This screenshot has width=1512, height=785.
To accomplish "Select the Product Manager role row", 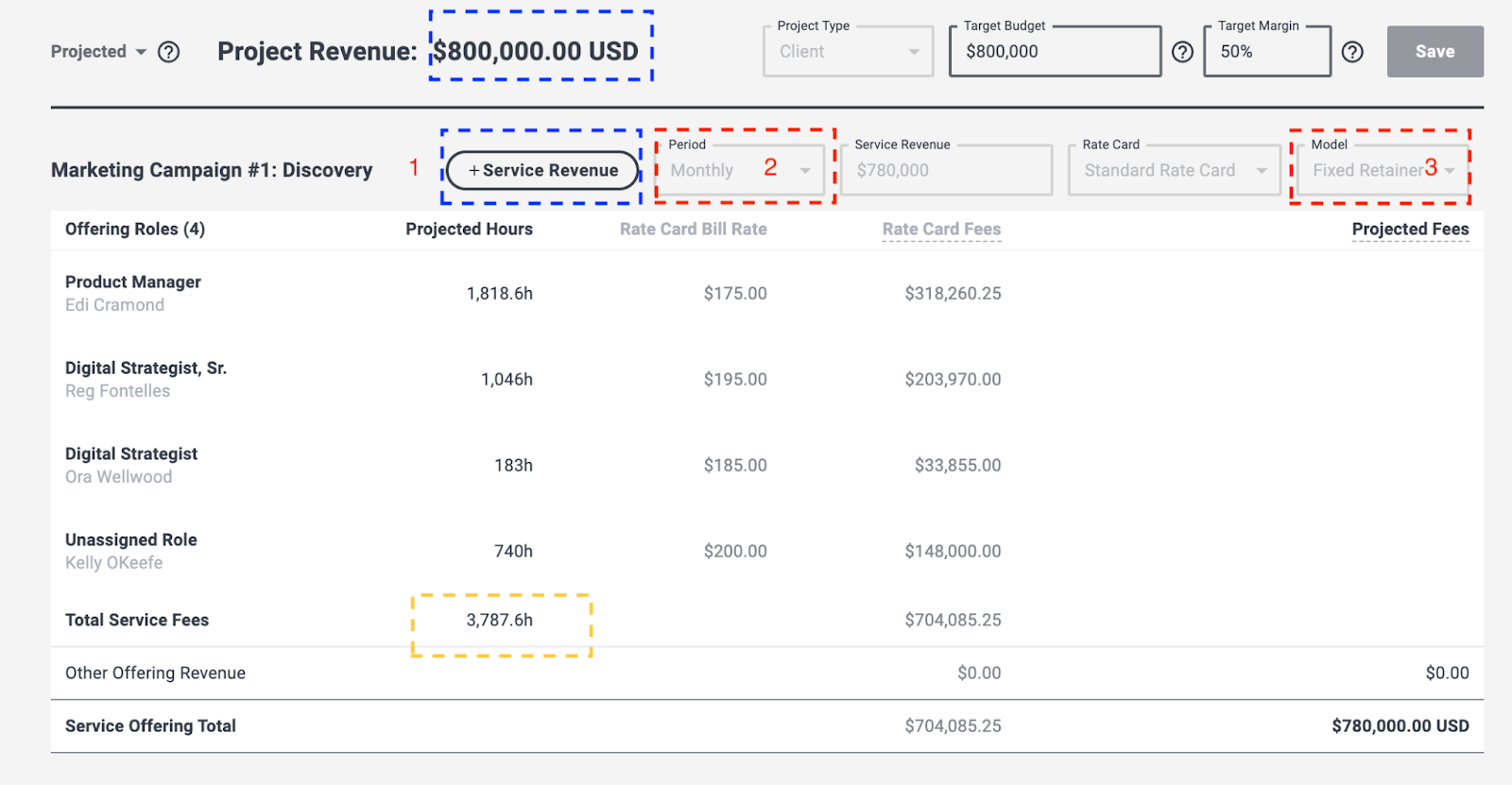I will click(x=133, y=282).
